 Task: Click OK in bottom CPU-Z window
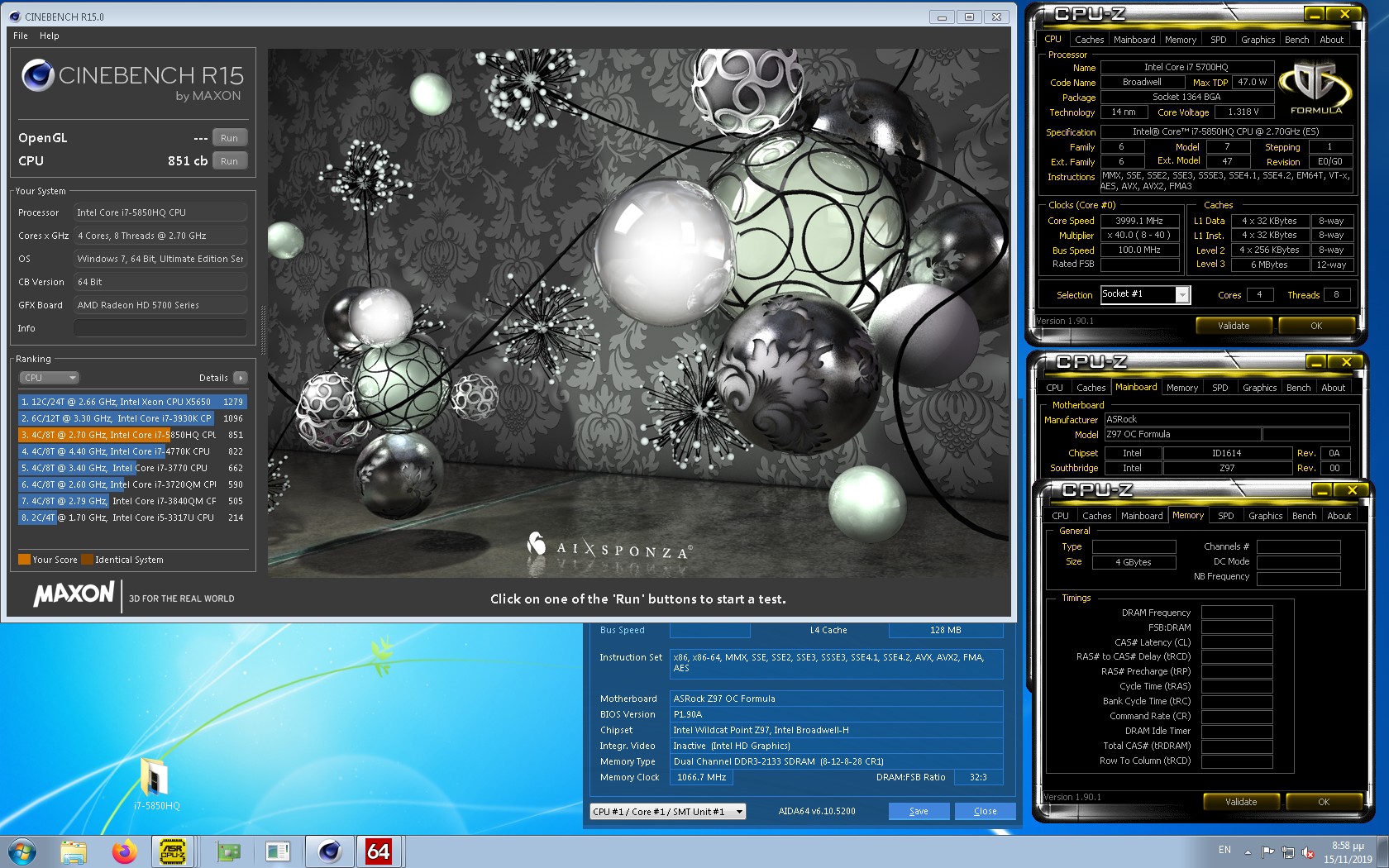(x=1324, y=802)
